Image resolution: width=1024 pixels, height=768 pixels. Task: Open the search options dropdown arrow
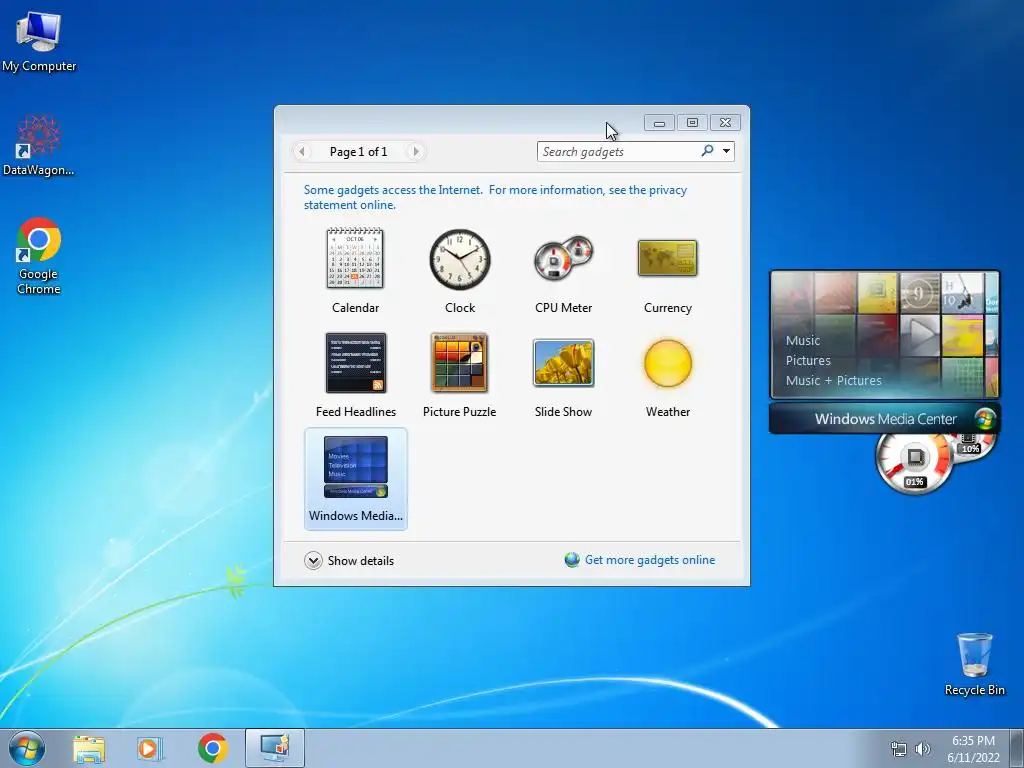(x=726, y=152)
